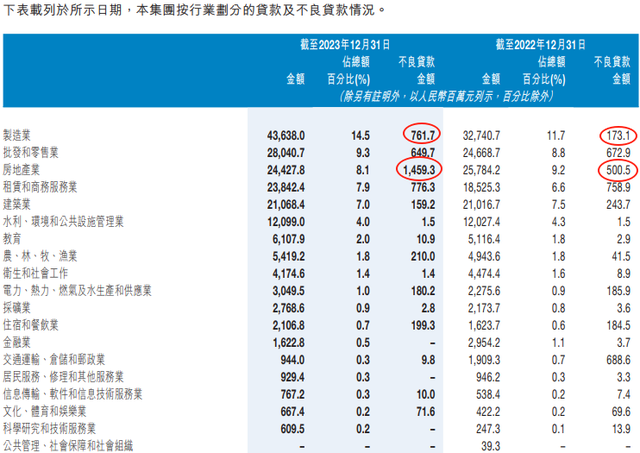The height and width of the screenshot is (453, 640).
Task: Click the value 28,040.7
Action: coord(286,153)
